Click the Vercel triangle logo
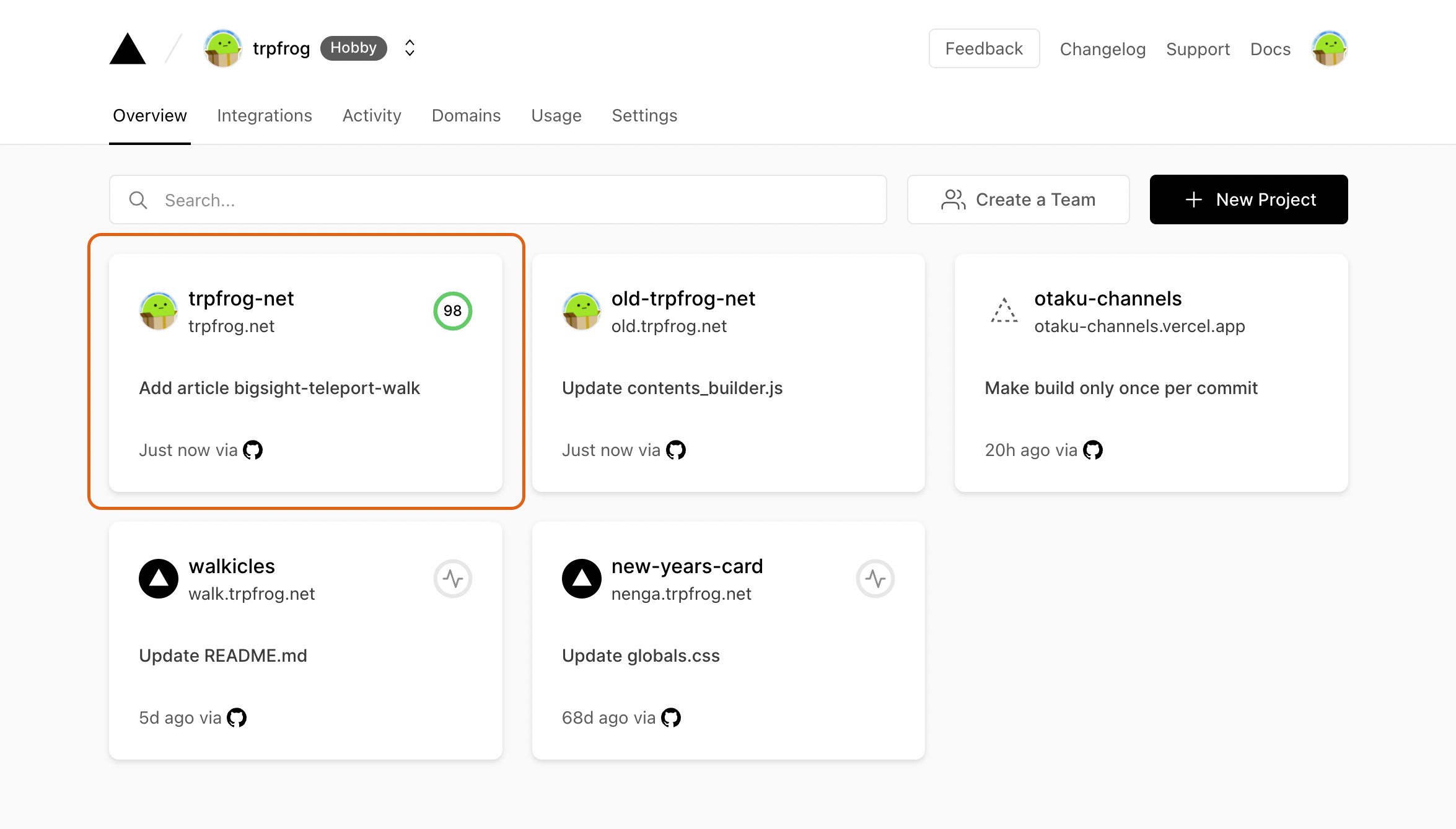This screenshot has height=829, width=1456. [128, 49]
